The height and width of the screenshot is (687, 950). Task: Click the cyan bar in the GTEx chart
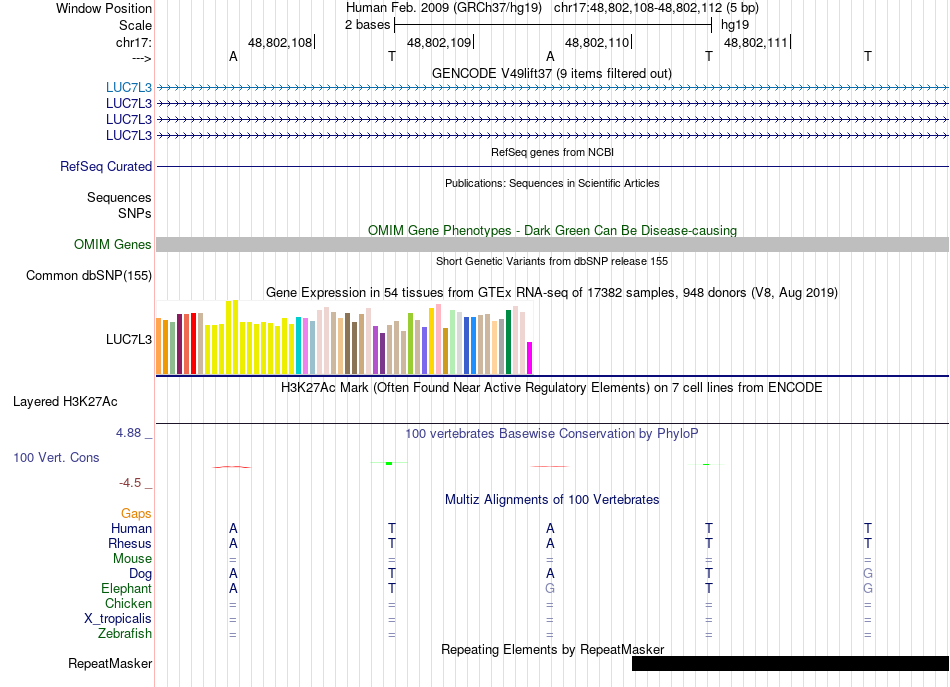[x=298, y=345]
